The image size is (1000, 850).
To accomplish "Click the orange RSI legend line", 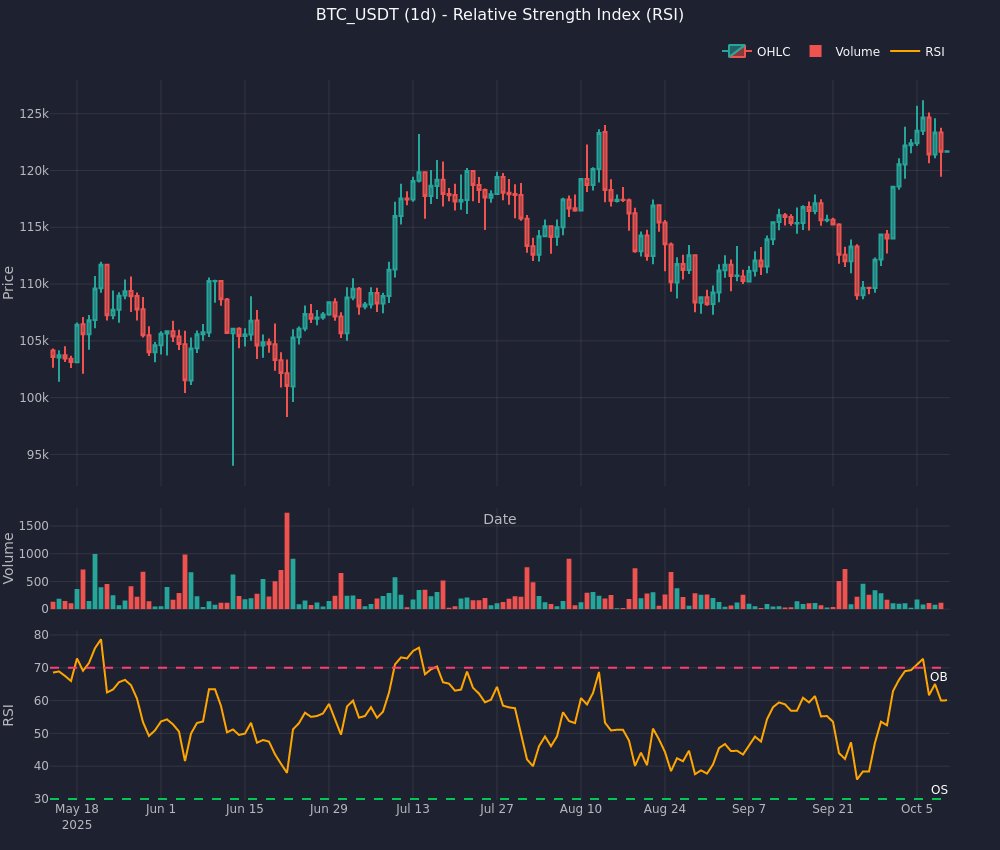I will [904, 52].
